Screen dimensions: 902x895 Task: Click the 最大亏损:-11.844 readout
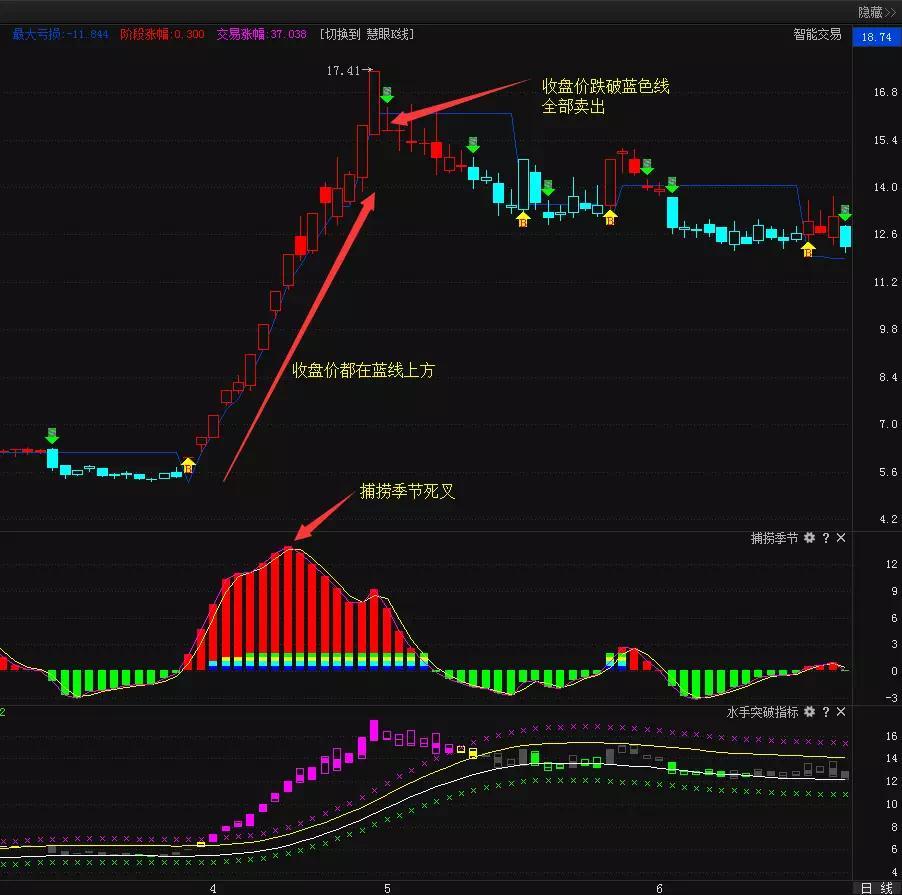coord(60,35)
